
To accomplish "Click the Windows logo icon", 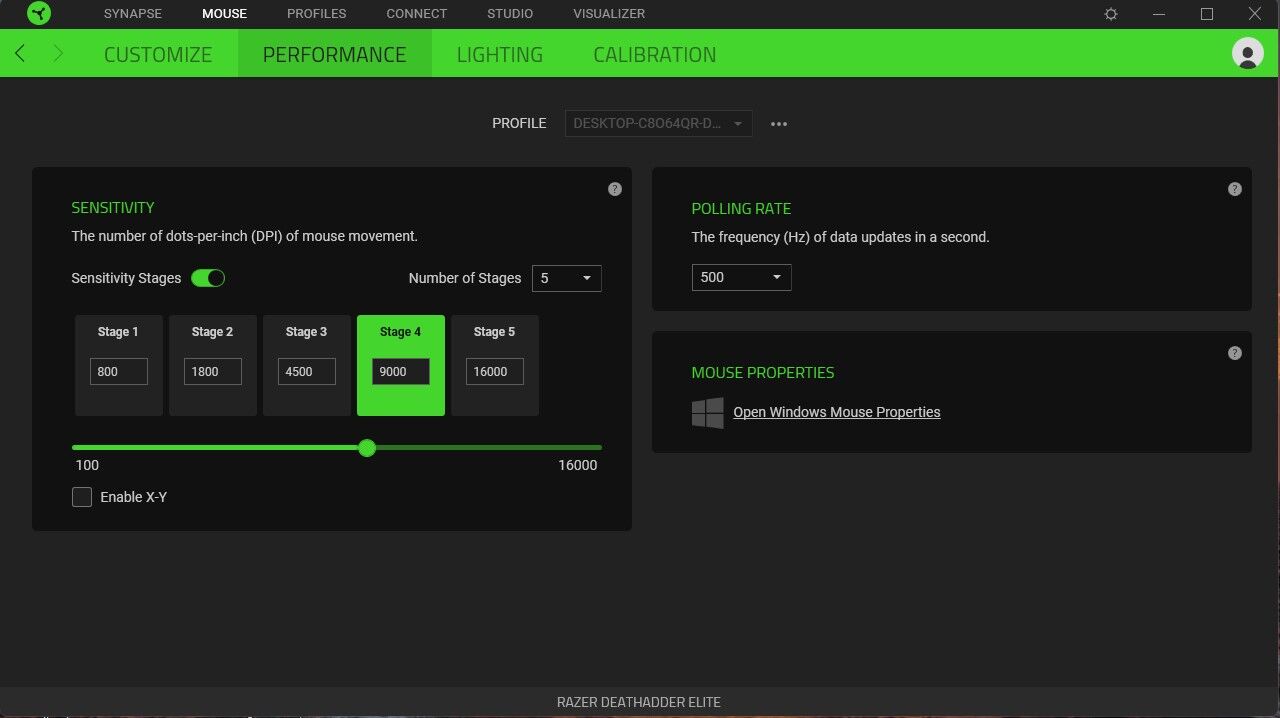I will [708, 412].
